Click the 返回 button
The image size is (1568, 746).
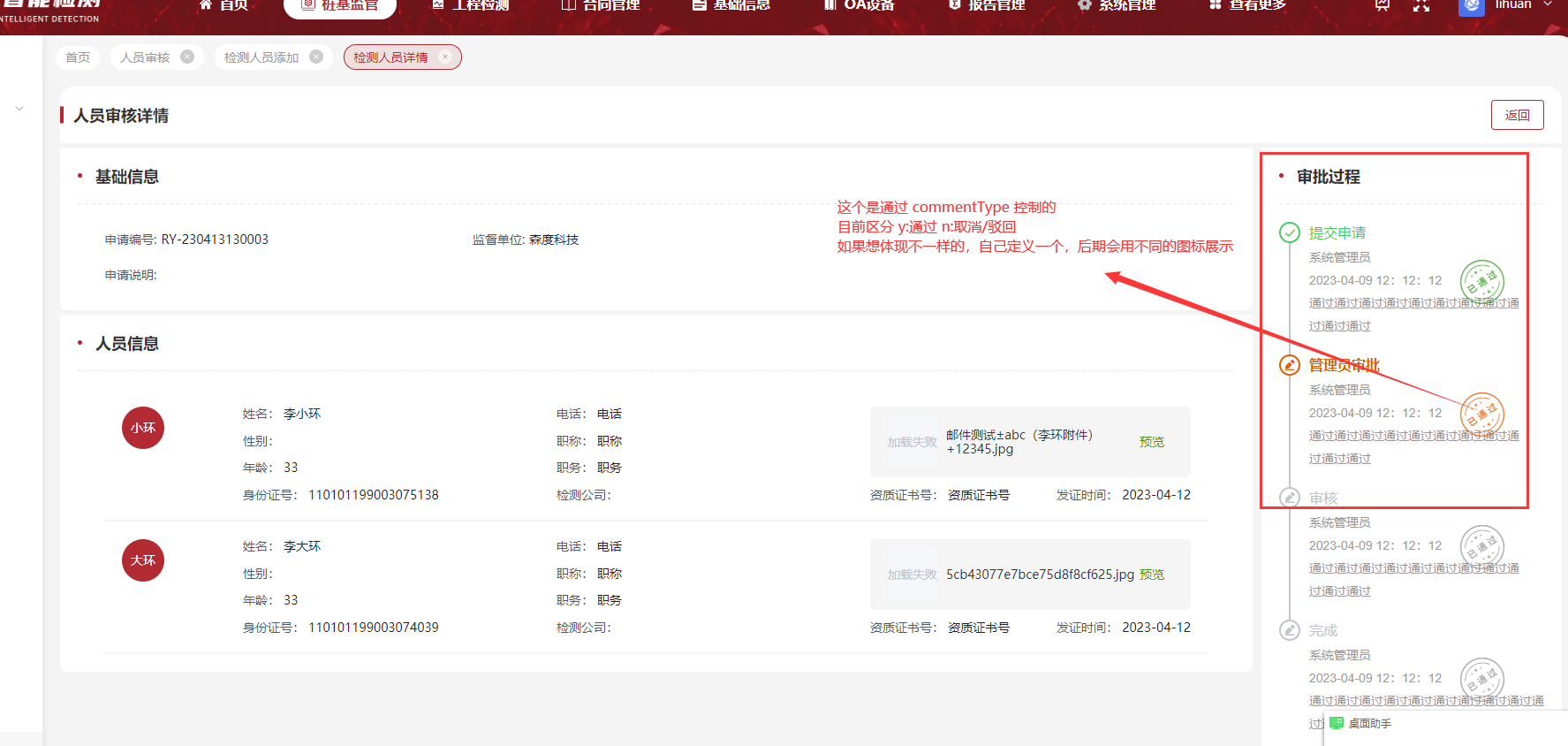[x=1517, y=115]
